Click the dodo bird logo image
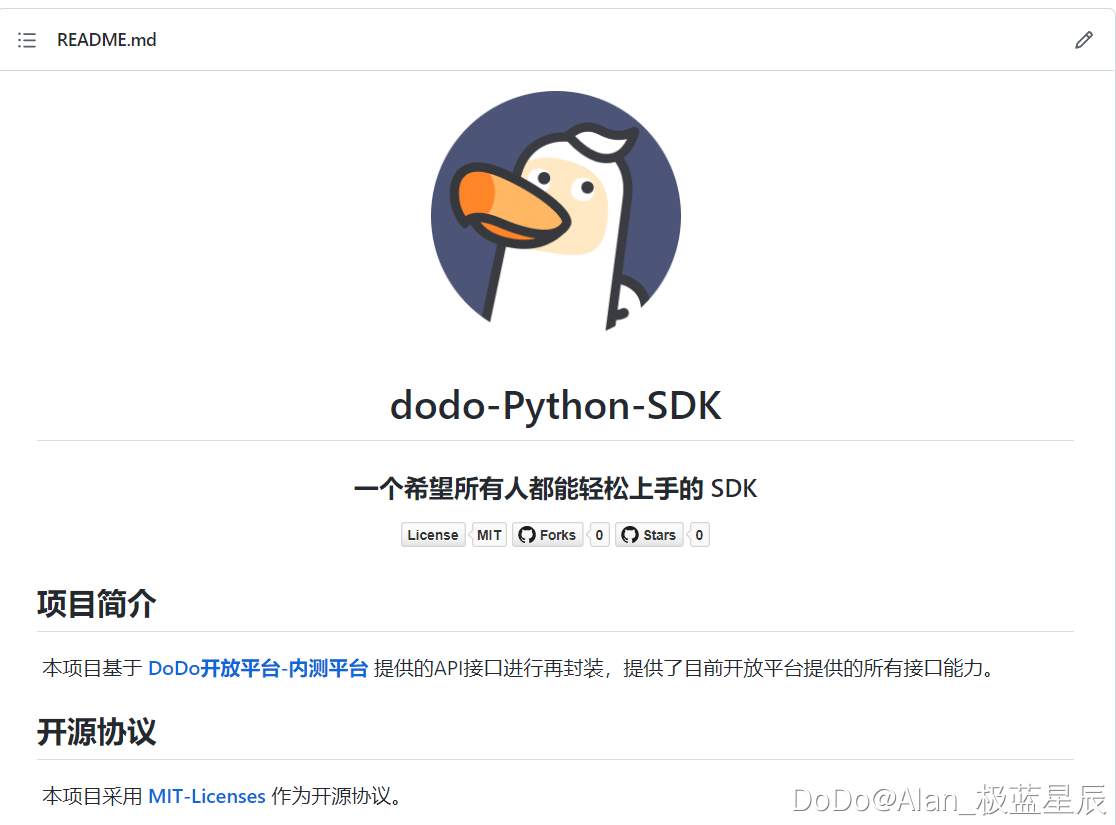The width and height of the screenshot is (1116, 825). pyautogui.click(x=556, y=211)
